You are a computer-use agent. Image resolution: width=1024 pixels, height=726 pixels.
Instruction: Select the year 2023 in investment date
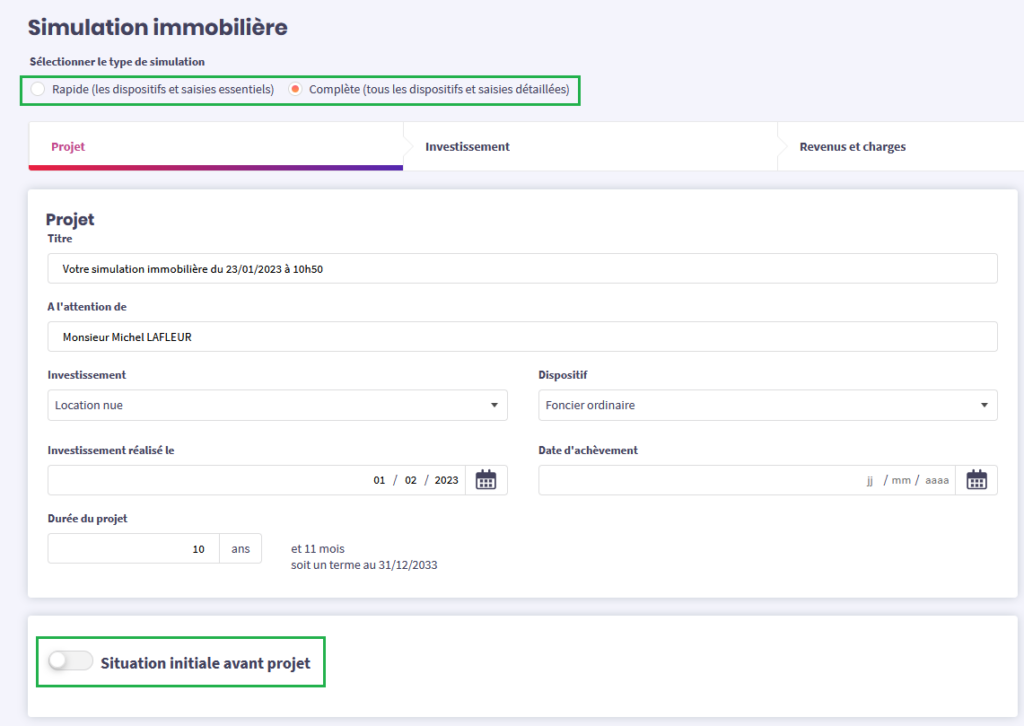[x=446, y=480]
